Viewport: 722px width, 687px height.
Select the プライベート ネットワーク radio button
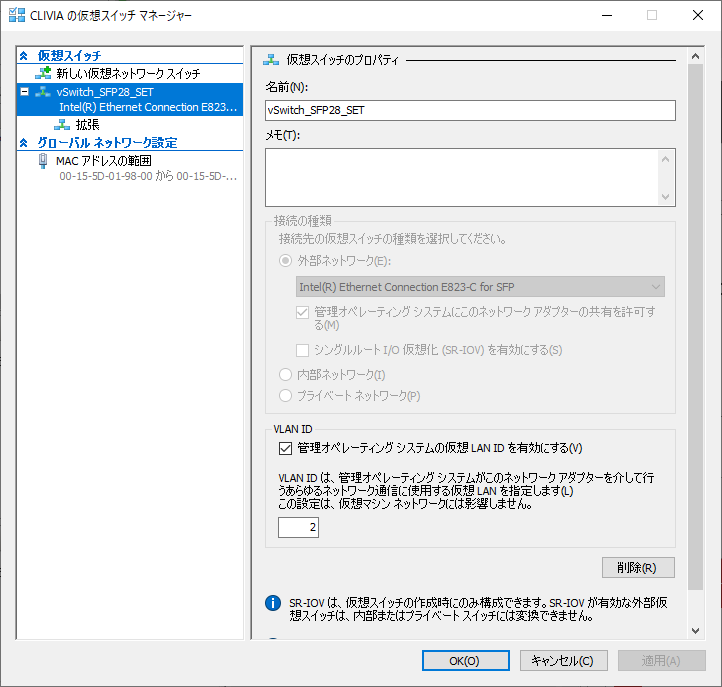point(285,395)
